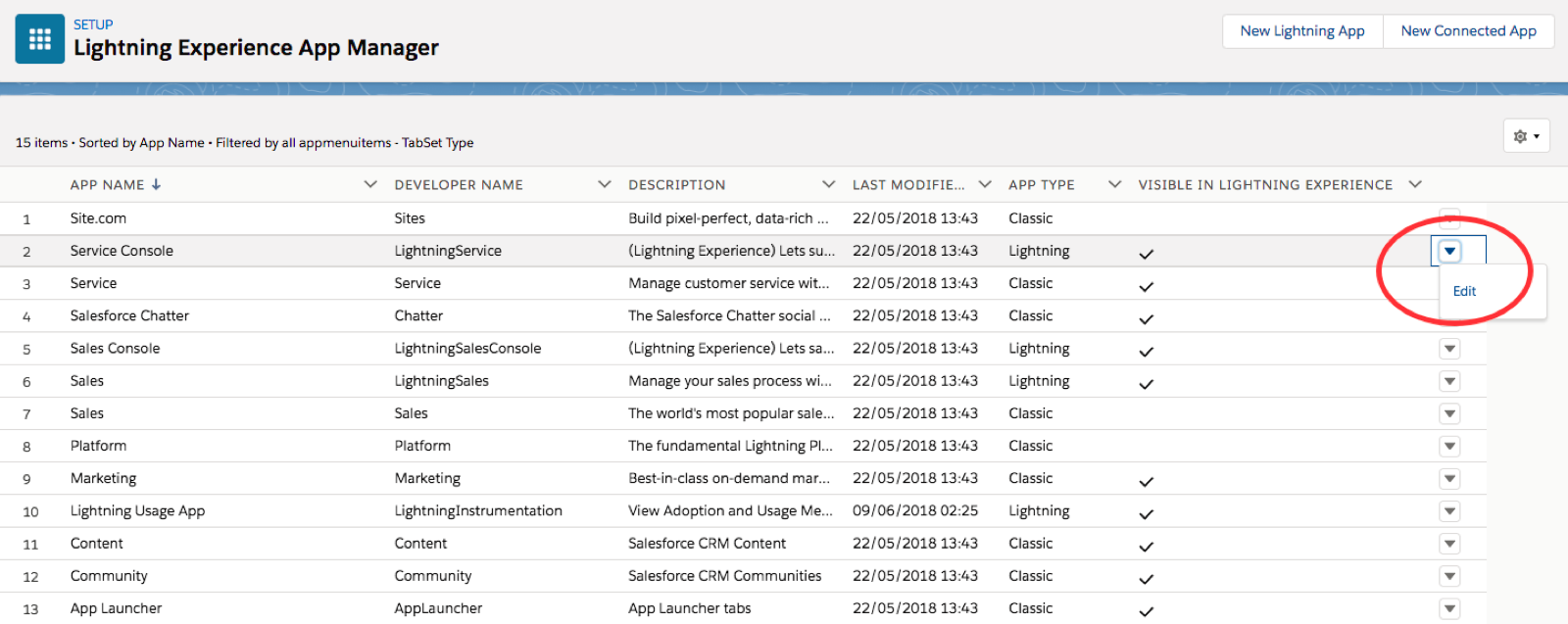The image size is (1568, 624).
Task: Click Sales Console app name
Action: coord(115,348)
